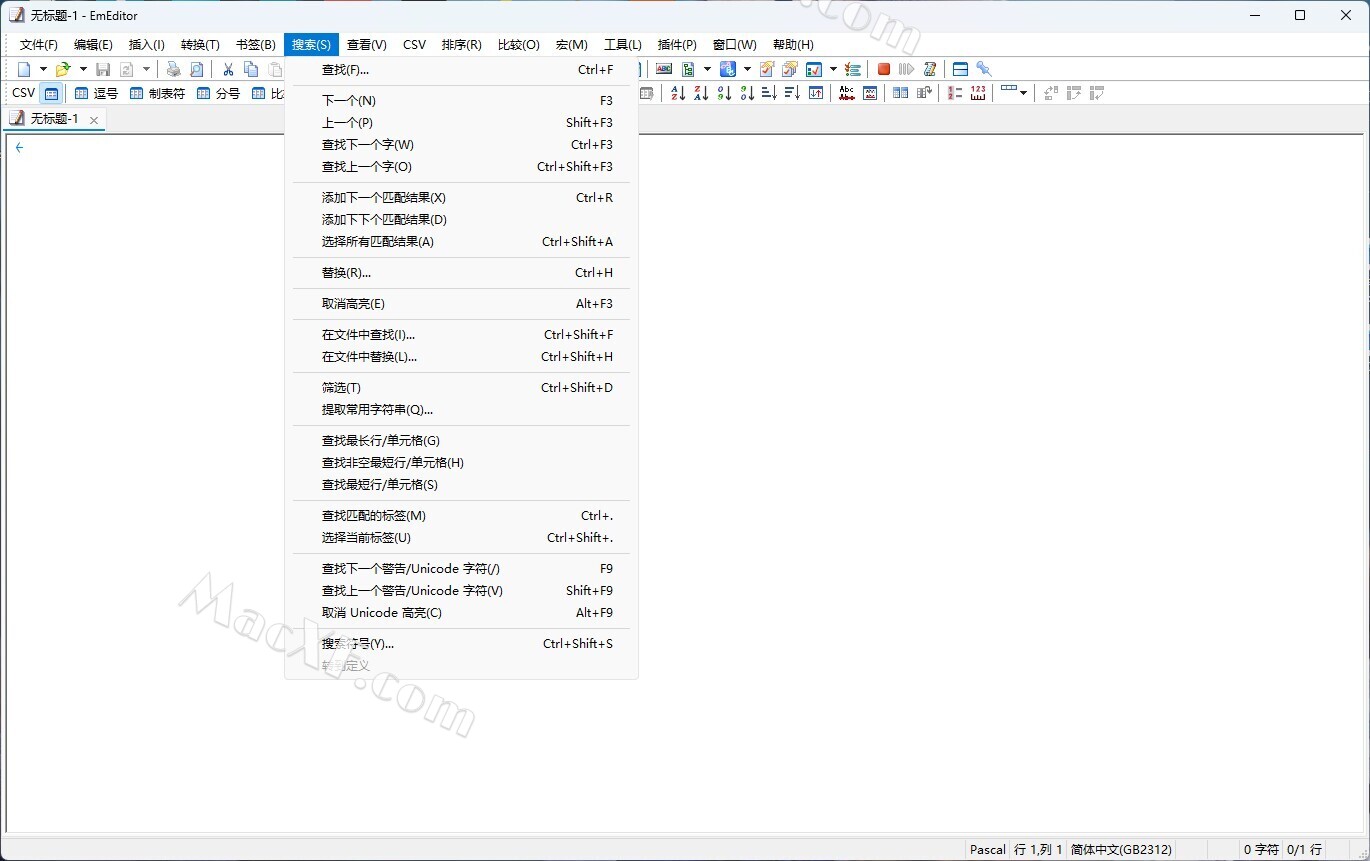The image size is (1370, 861).
Task: Click the ABC spelling check icon
Action: point(664,69)
